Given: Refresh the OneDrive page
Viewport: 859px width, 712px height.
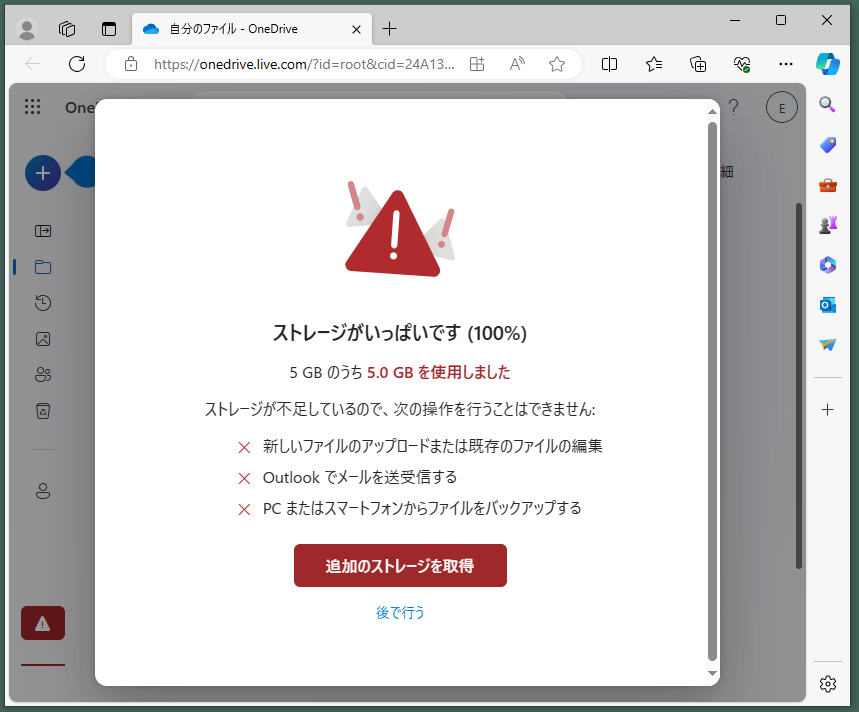Looking at the screenshot, I should [77, 64].
